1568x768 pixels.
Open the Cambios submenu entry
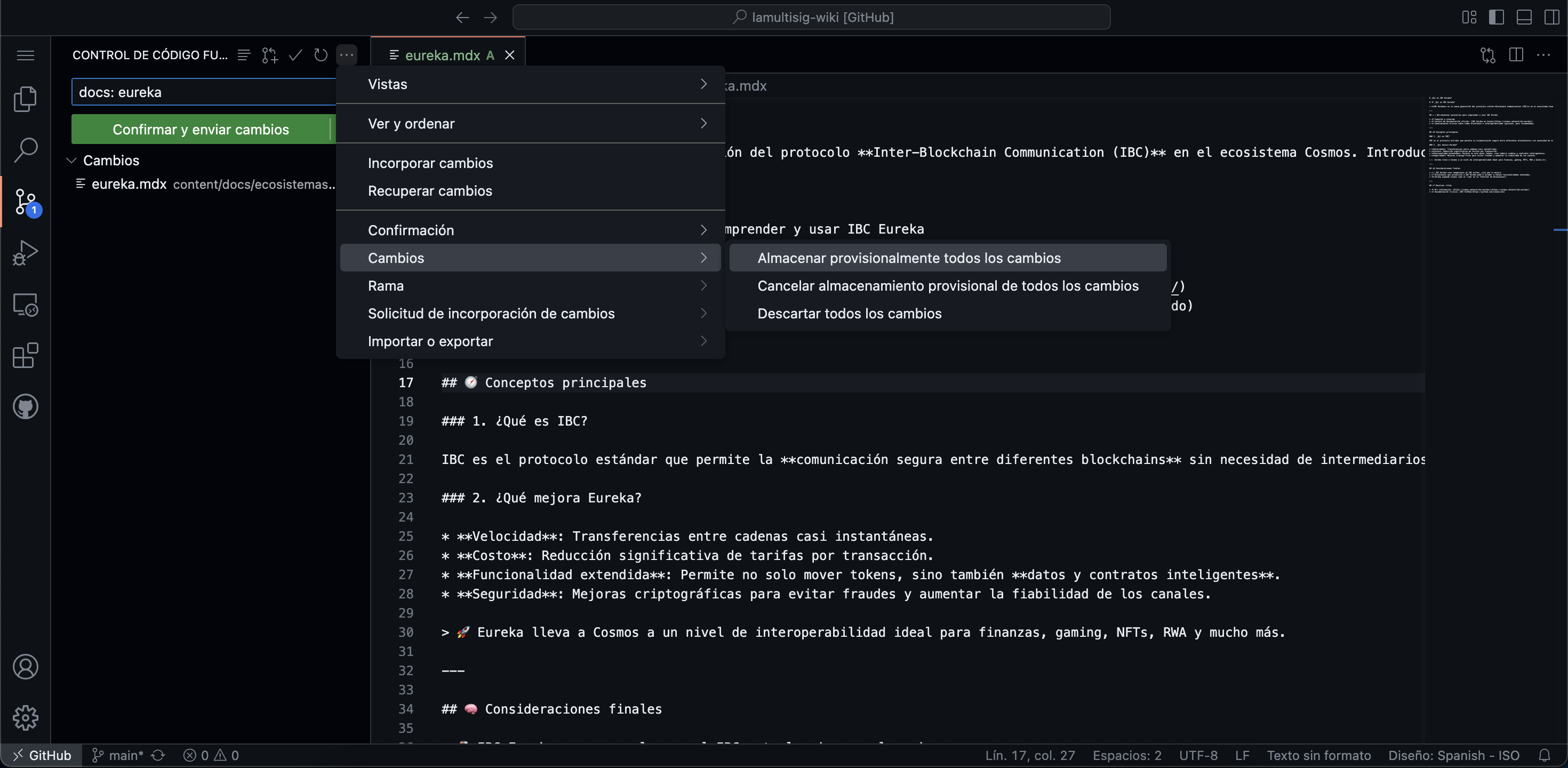coord(530,258)
